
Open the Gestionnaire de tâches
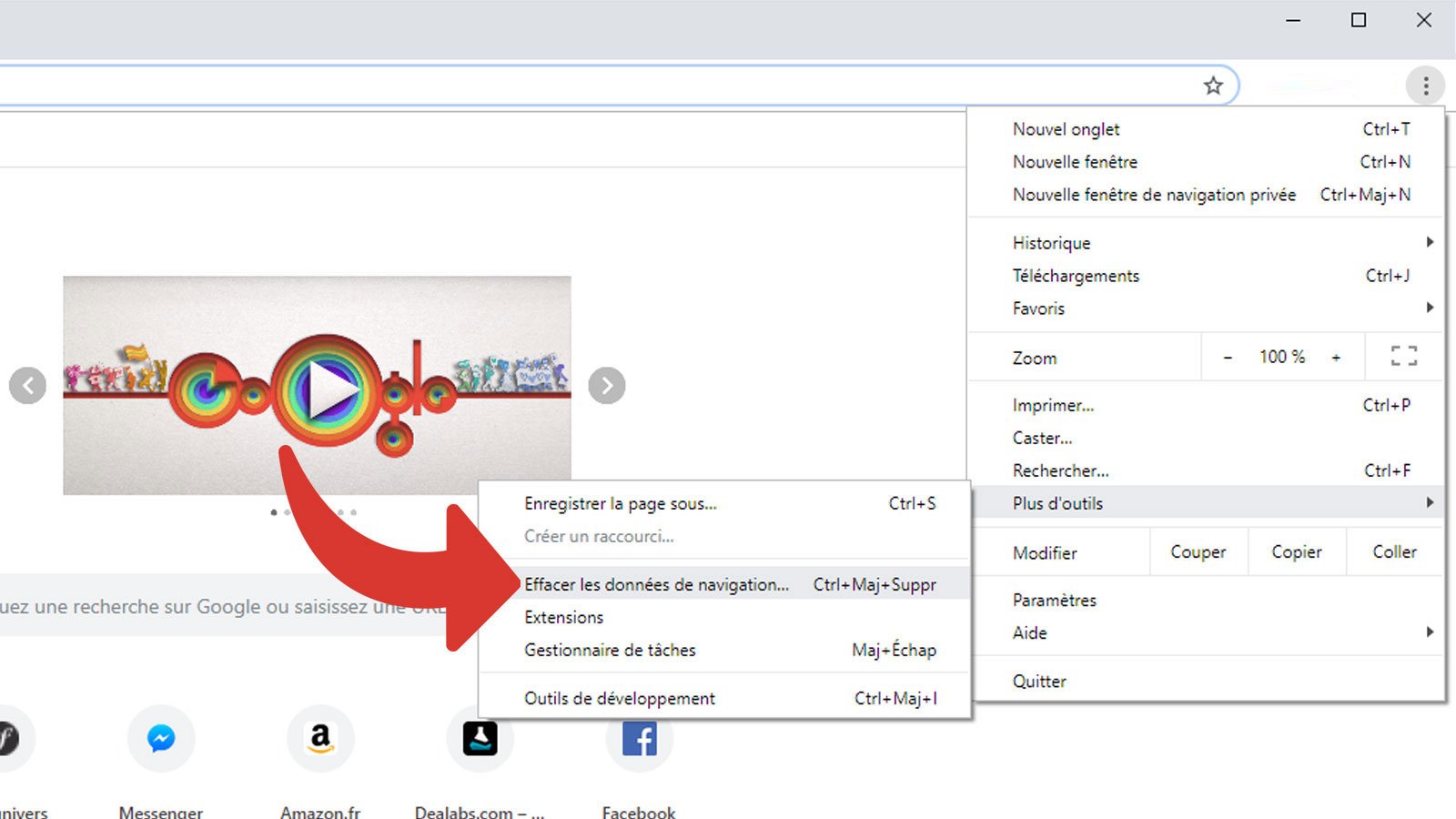(610, 650)
